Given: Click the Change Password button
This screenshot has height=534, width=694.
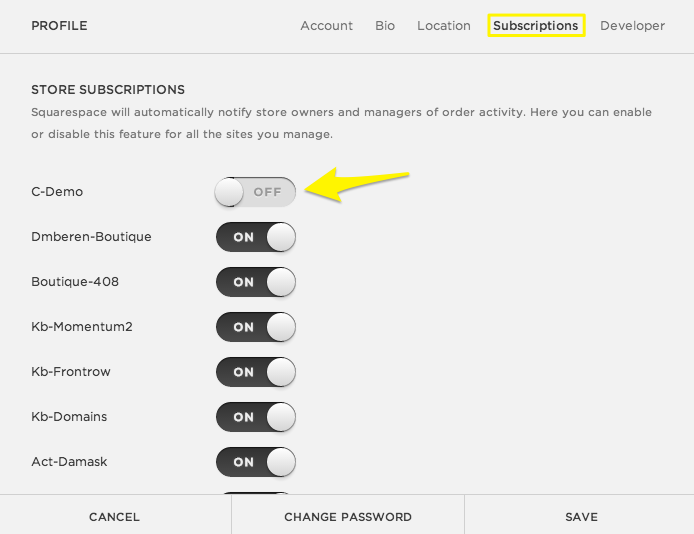Looking at the screenshot, I should click(x=348, y=517).
